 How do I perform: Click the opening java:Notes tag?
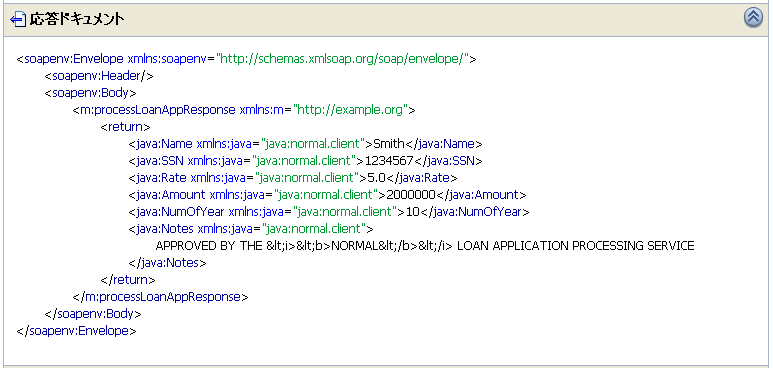[x=251, y=229]
